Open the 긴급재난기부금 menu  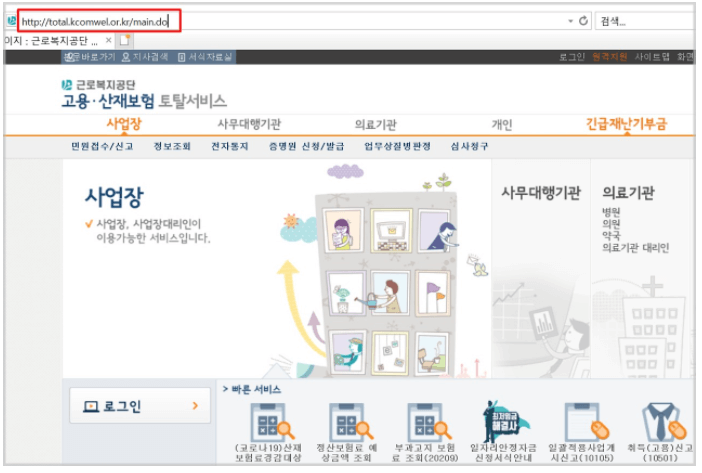(x=626, y=124)
